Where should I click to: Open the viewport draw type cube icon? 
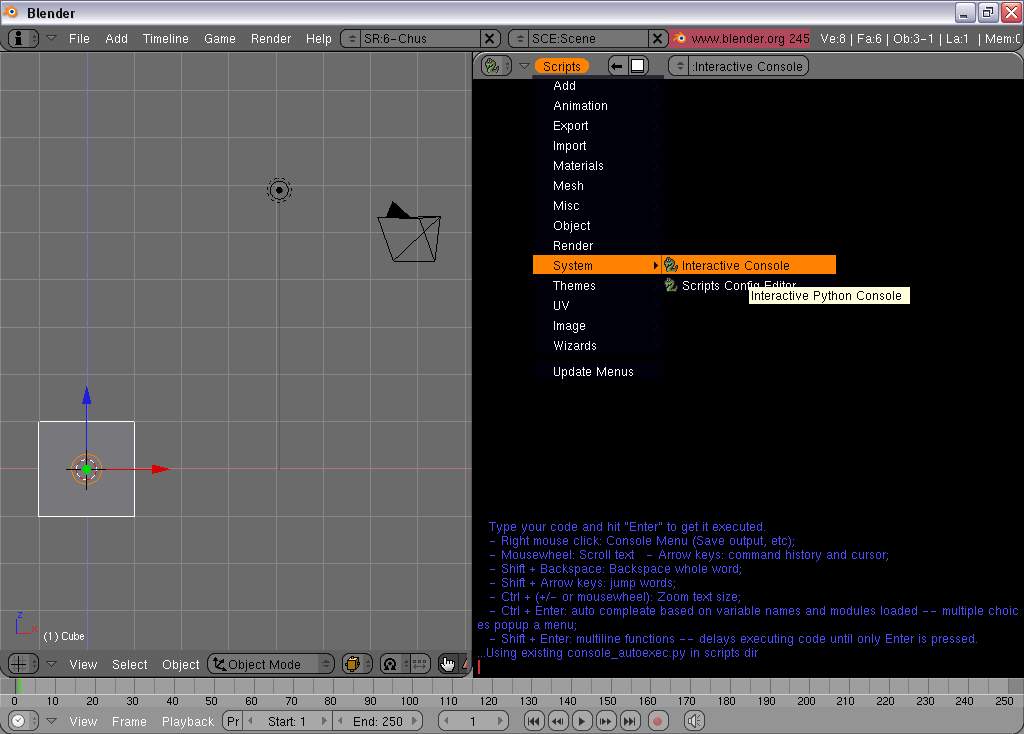coord(357,664)
